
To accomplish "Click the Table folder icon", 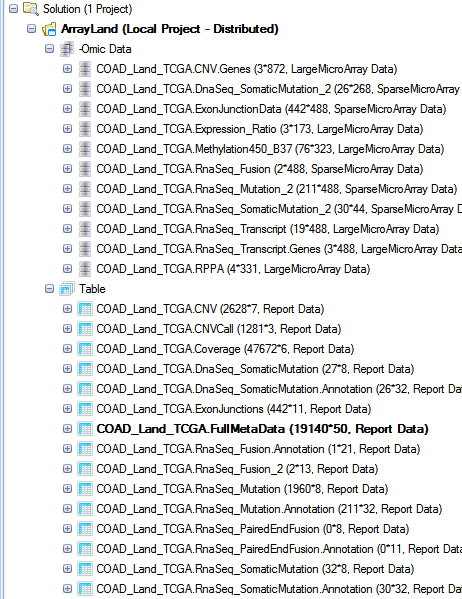I will tap(66, 289).
